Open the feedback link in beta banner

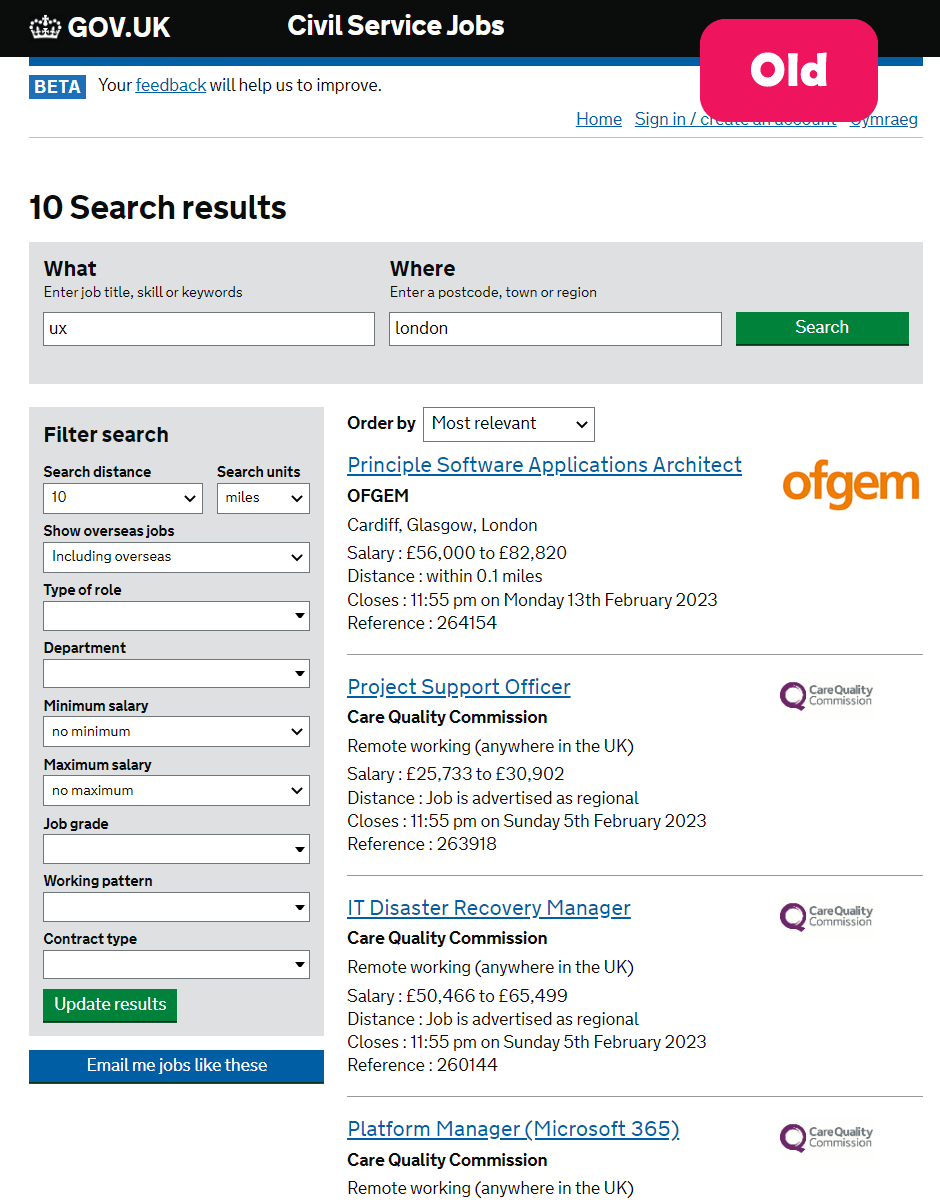[x=170, y=86]
